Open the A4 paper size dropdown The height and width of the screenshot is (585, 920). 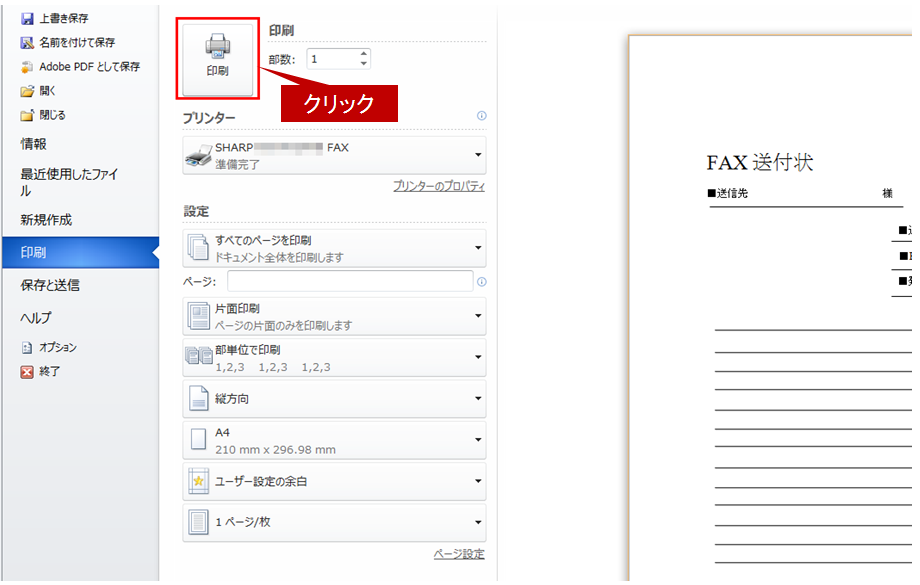pyautogui.click(x=334, y=440)
